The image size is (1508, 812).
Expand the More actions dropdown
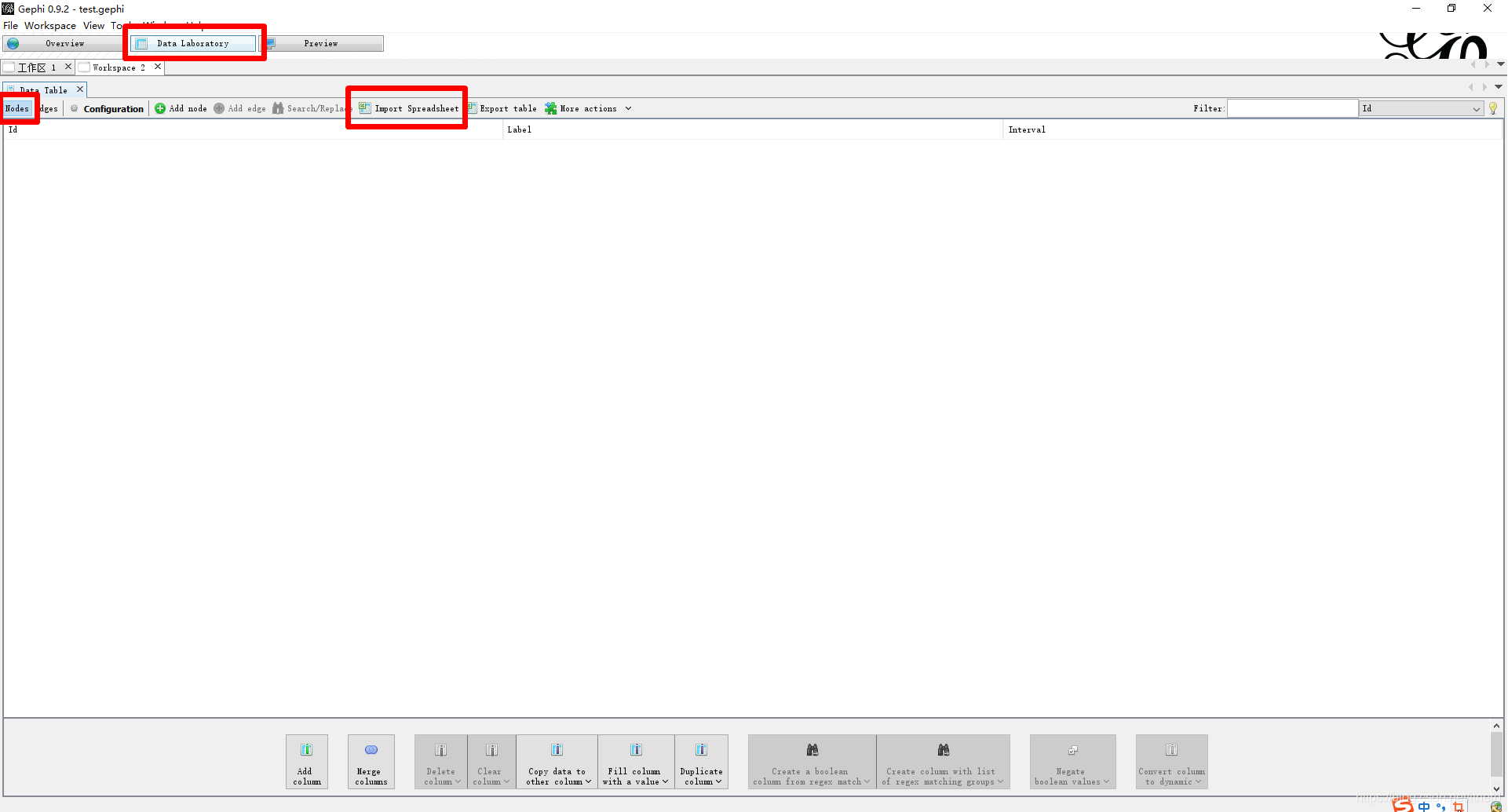[628, 109]
